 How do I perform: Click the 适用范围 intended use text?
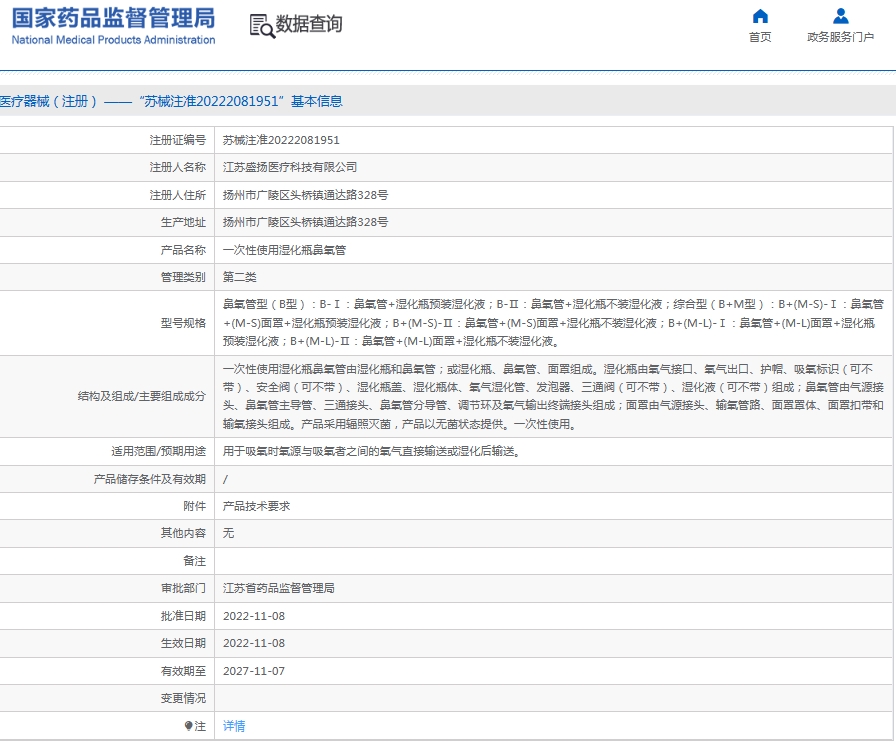point(371,452)
